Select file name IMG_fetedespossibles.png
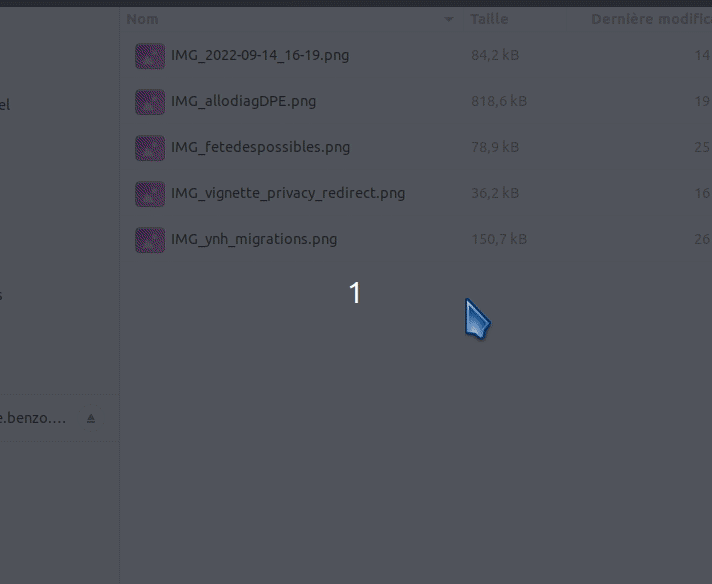This screenshot has height=584, width=712. (x=260, y=147)
